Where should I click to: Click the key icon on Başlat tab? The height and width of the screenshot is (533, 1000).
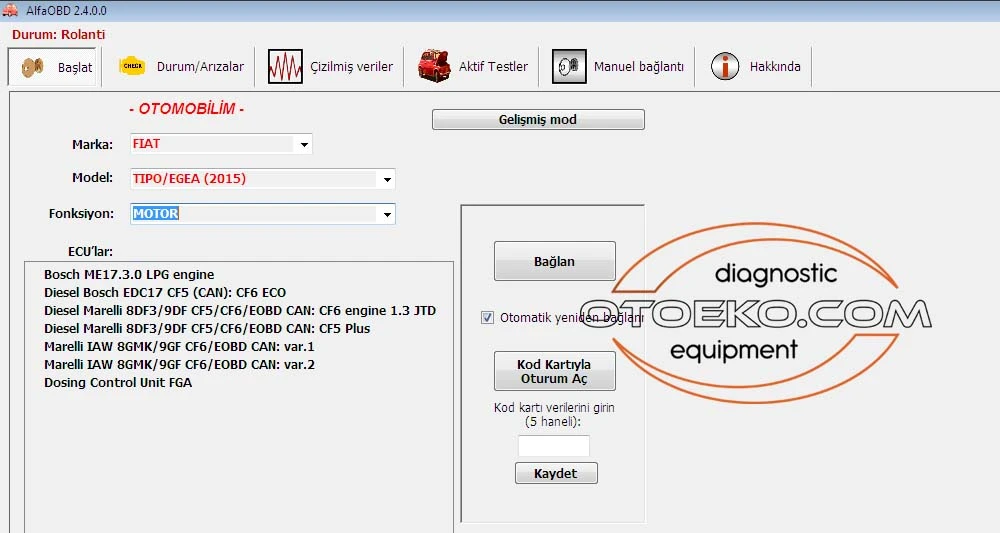pyautogui.click(x=32, y=66)
